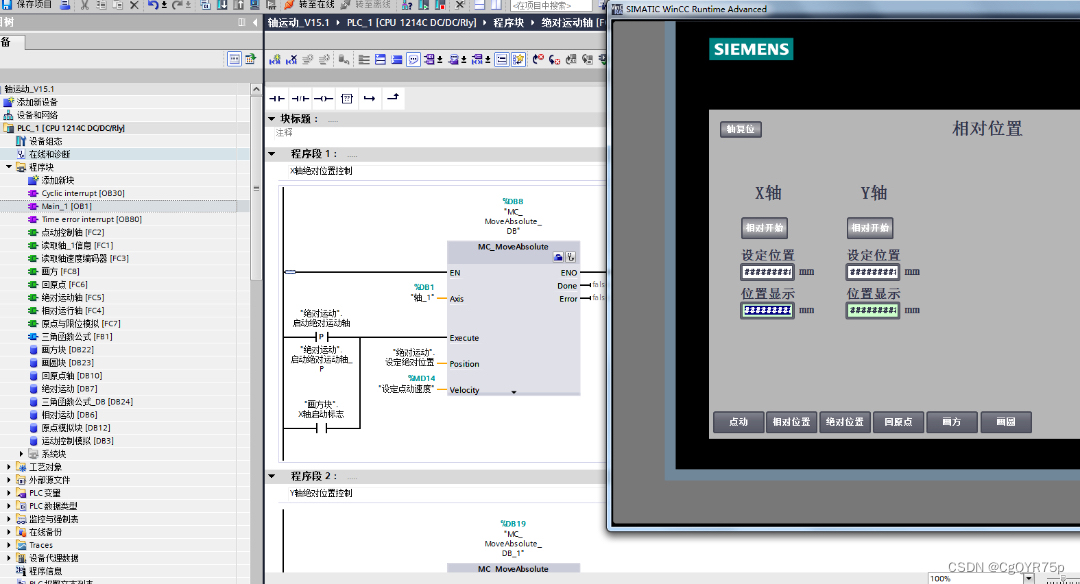Toggle network comments speech-bubble icon
This screenshot has height=584, width=1080.
point(413,60)
